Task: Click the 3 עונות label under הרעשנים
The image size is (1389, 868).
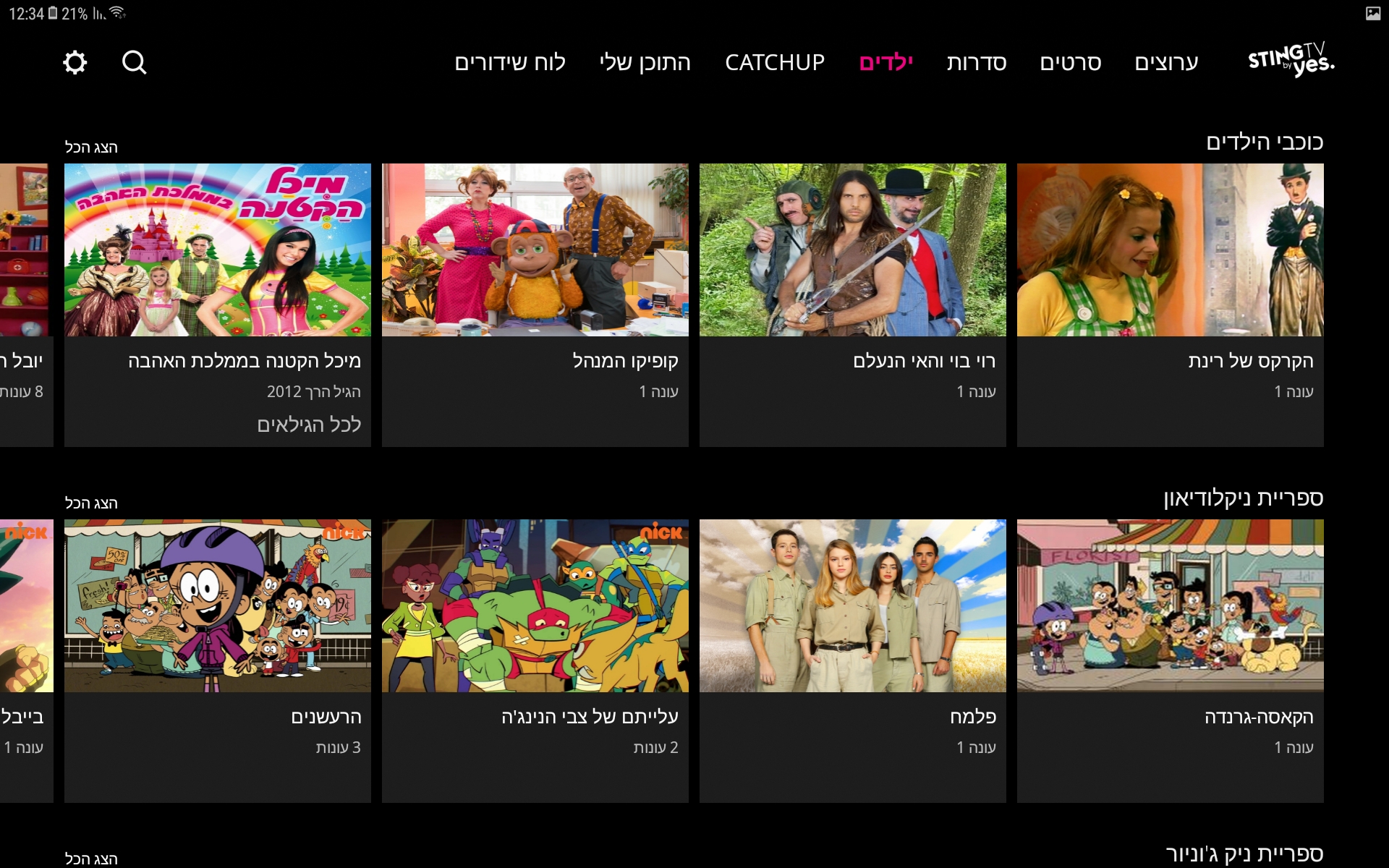Action: coord(338,747)
